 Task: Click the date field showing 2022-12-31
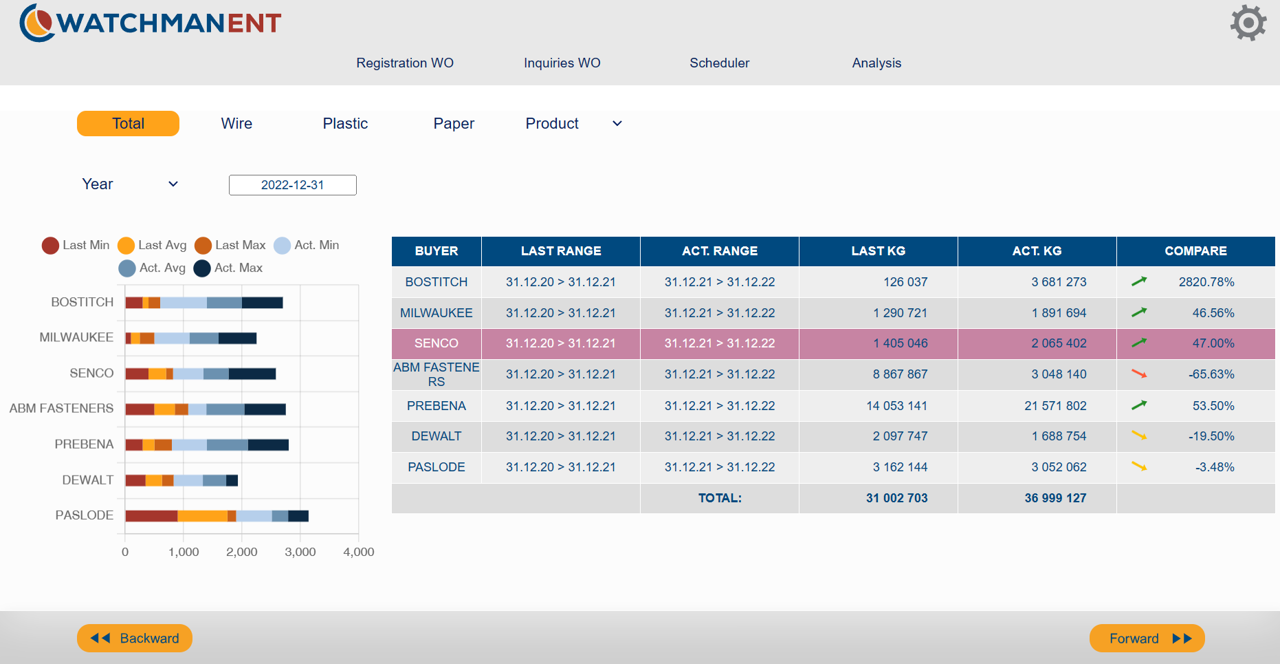293,185
